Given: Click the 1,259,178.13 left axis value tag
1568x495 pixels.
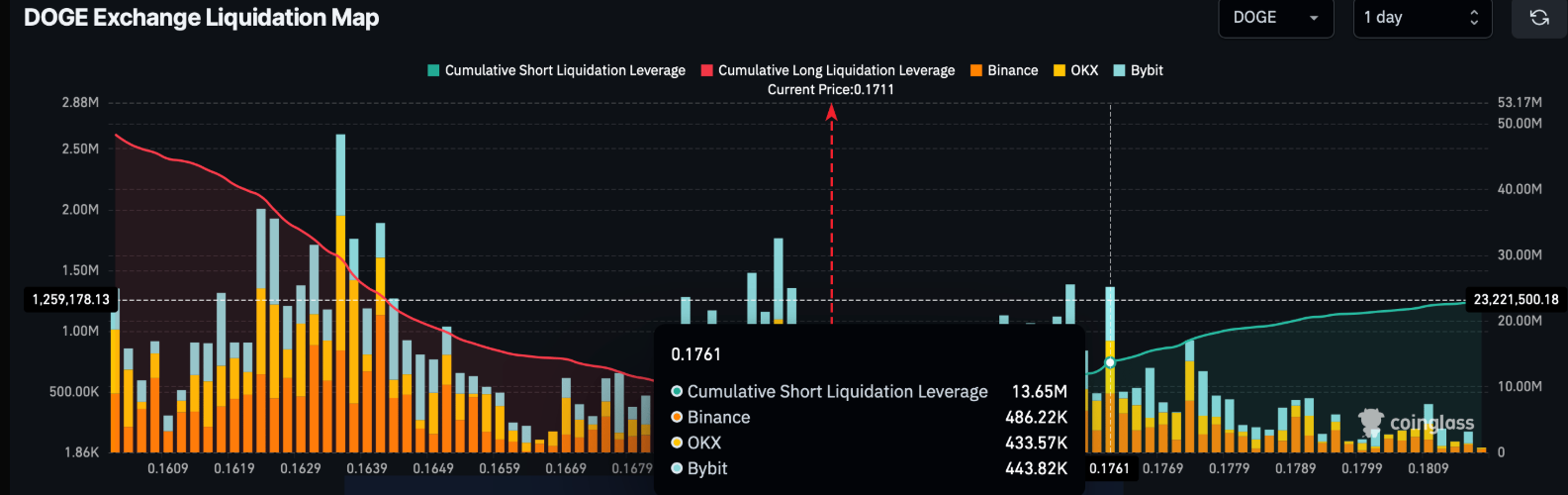Looking at the screenshot, I should click(x=71, y=299).
